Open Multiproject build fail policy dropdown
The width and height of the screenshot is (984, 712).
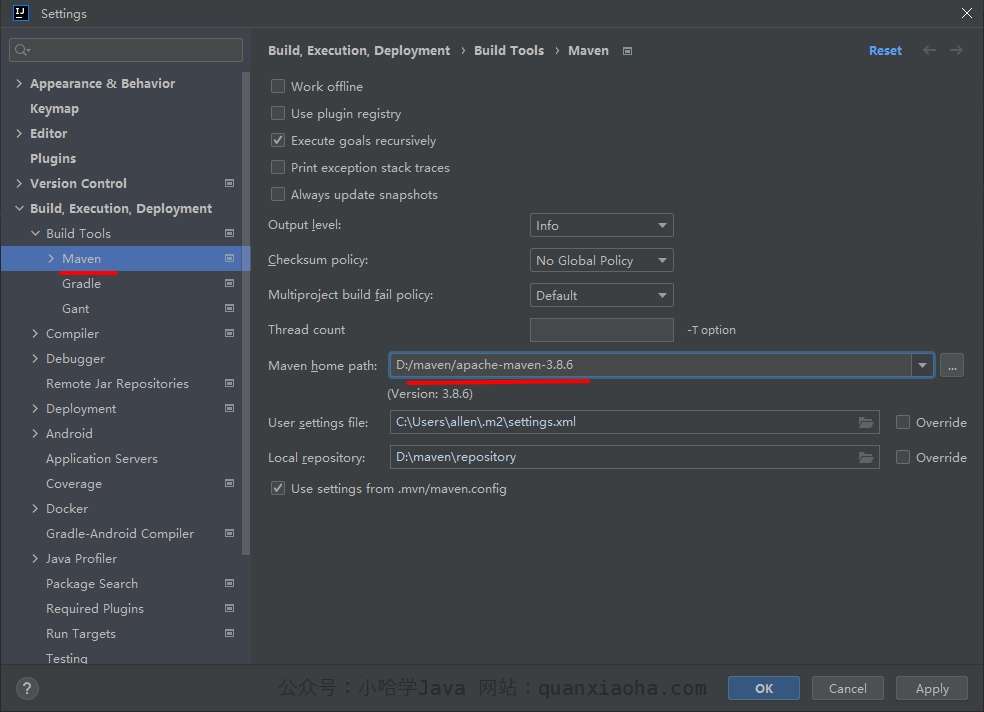[x=601, y=295]
